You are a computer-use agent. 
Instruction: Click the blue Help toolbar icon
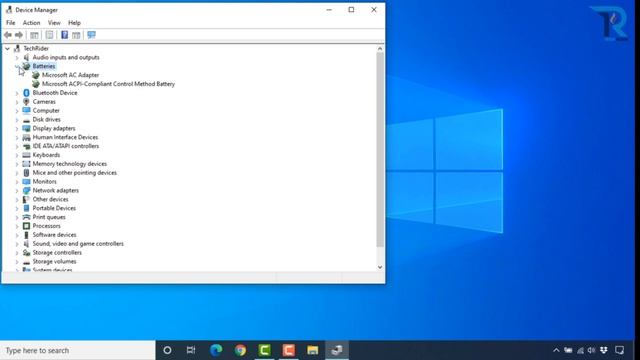coord(64,35)
